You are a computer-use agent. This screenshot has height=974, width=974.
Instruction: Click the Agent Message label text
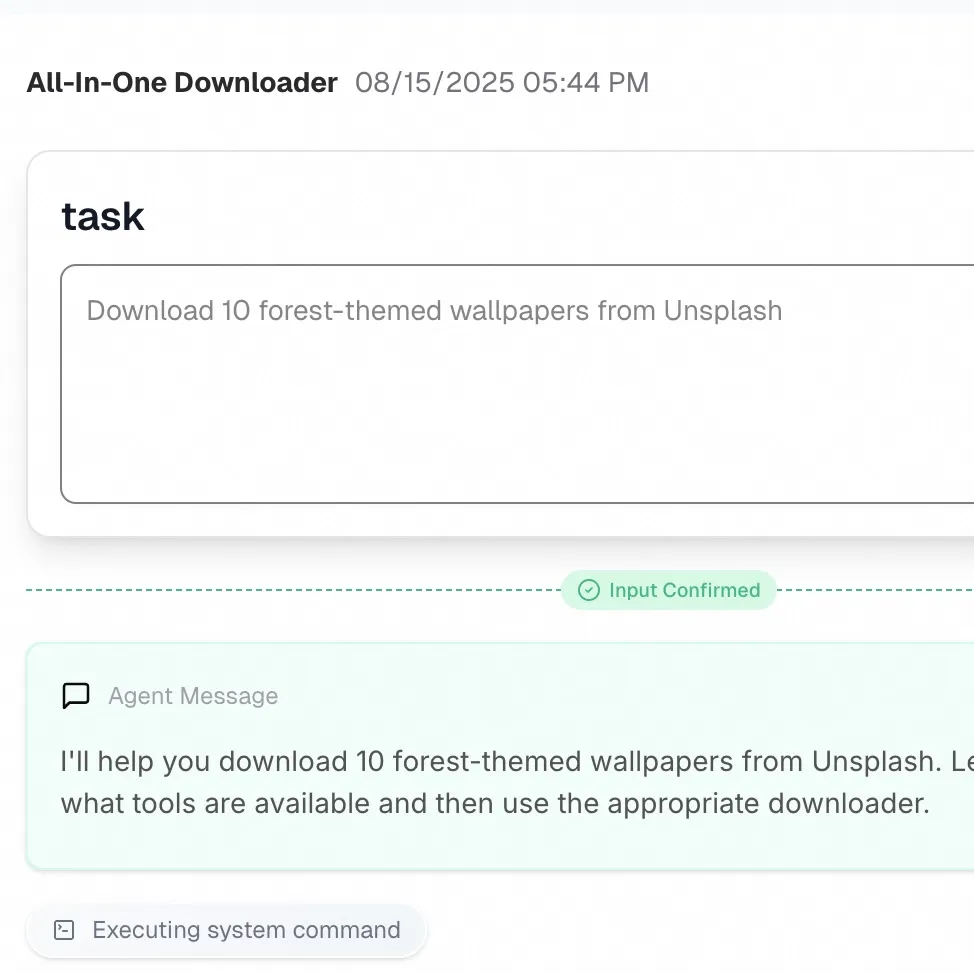(193, 696)
